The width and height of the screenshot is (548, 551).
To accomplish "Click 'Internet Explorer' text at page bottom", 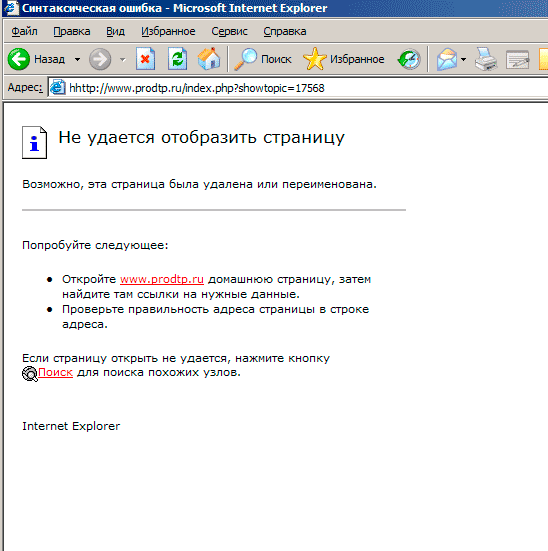I will pyautogui.click(x=71, y=426).
